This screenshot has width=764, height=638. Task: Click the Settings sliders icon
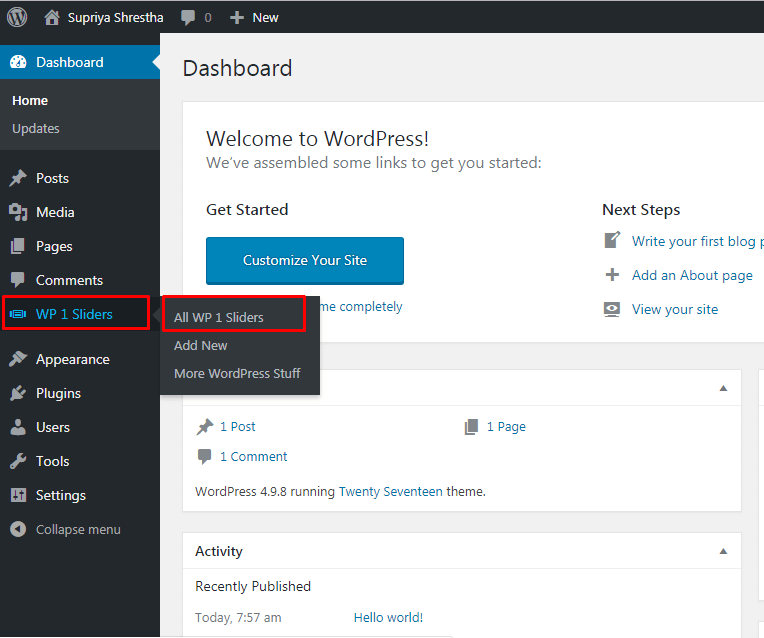tap(18, 495)
